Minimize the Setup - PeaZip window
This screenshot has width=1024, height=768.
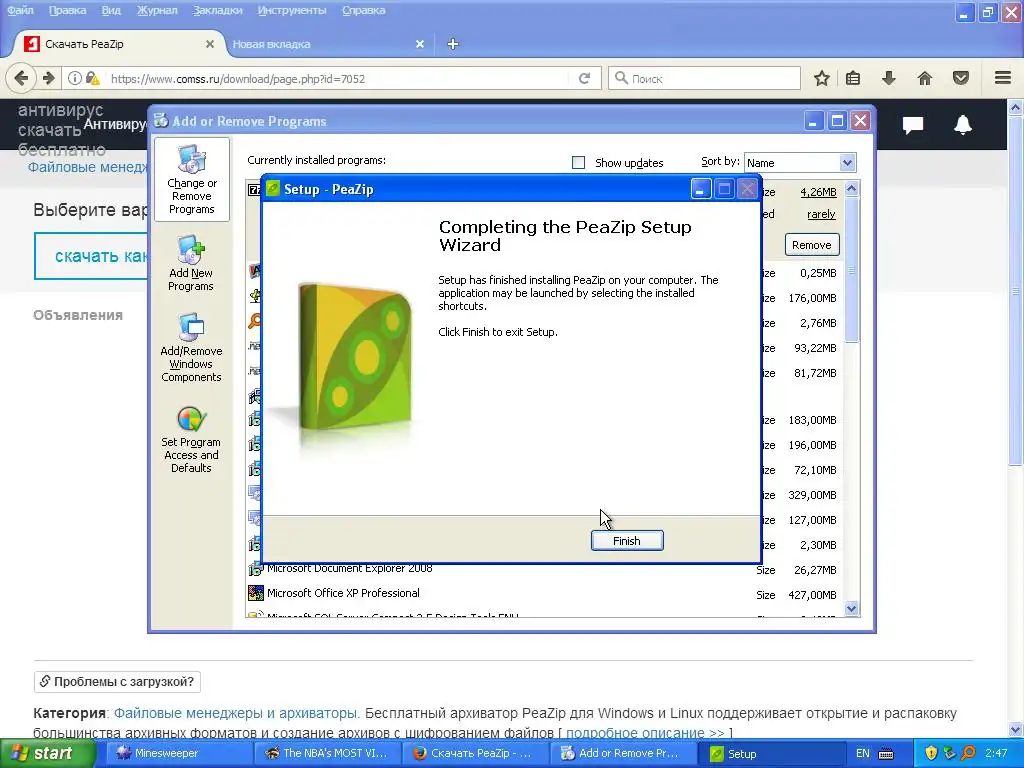pyautogui.click(x=700, y=189)
